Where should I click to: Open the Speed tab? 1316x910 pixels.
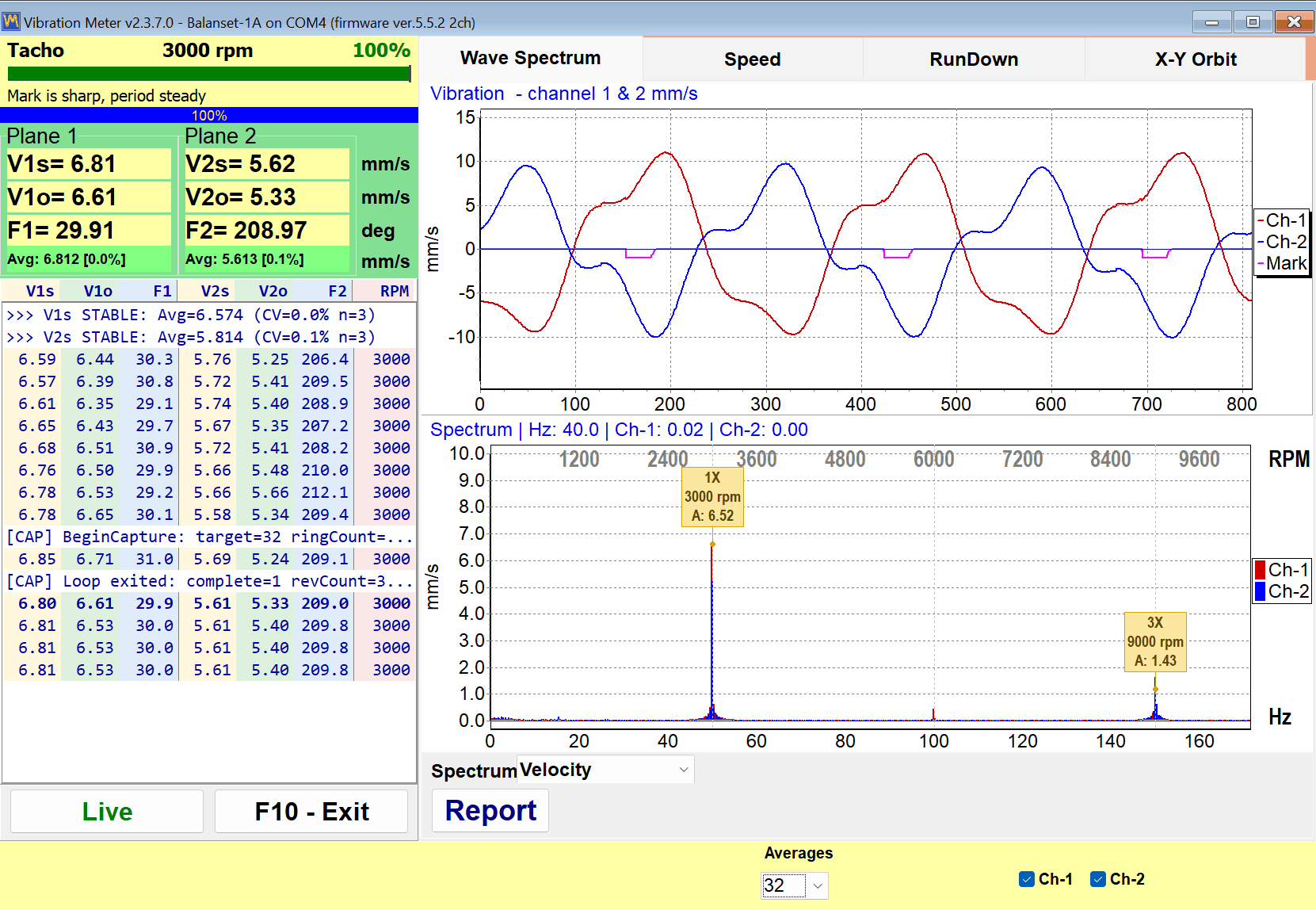pyautogui.click(x=752, y=59)
